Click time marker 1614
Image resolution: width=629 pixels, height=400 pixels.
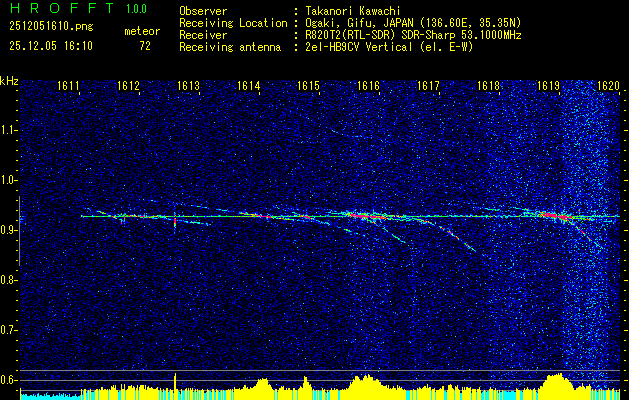249,85
